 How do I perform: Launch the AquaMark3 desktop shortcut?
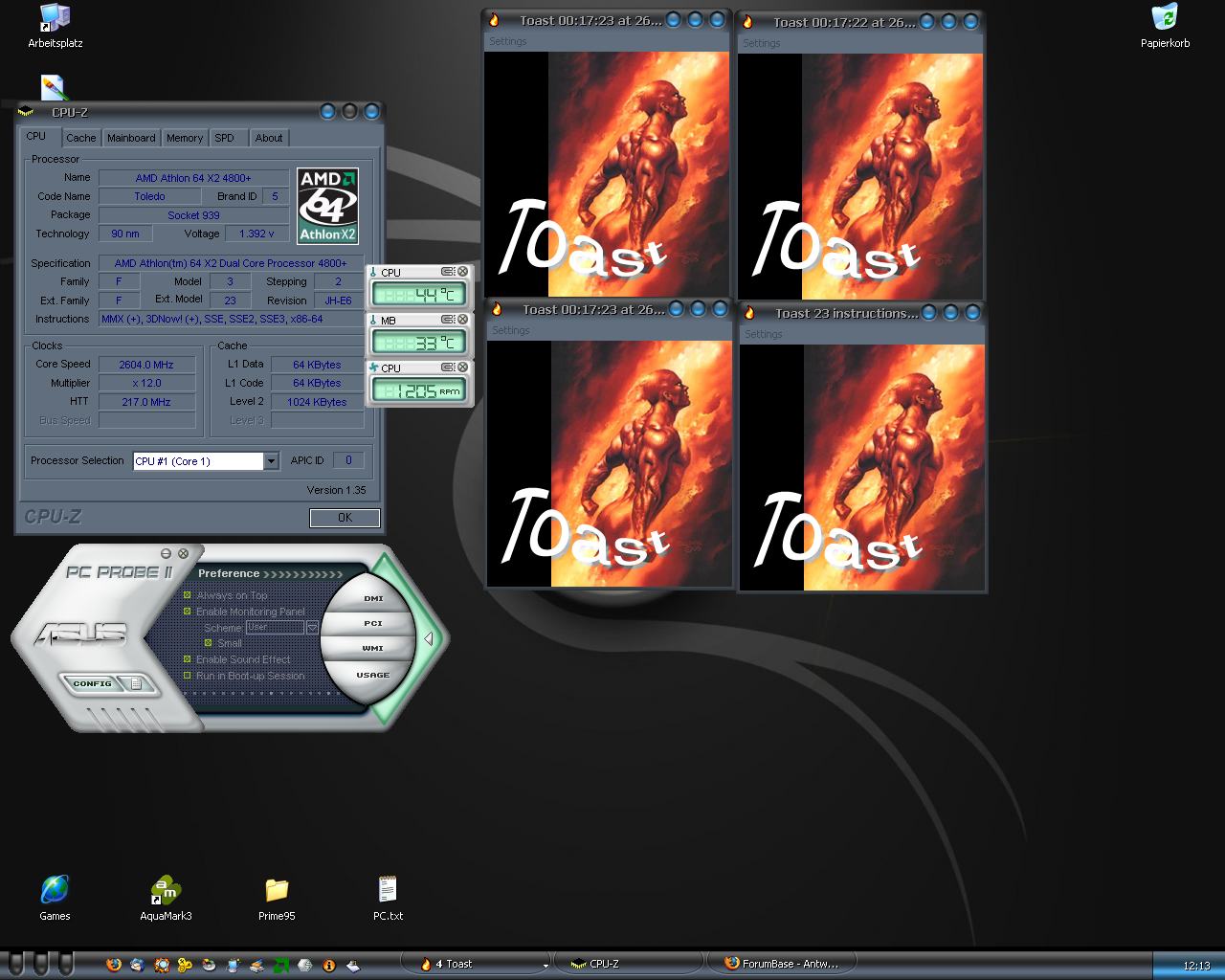coord(166,898)
